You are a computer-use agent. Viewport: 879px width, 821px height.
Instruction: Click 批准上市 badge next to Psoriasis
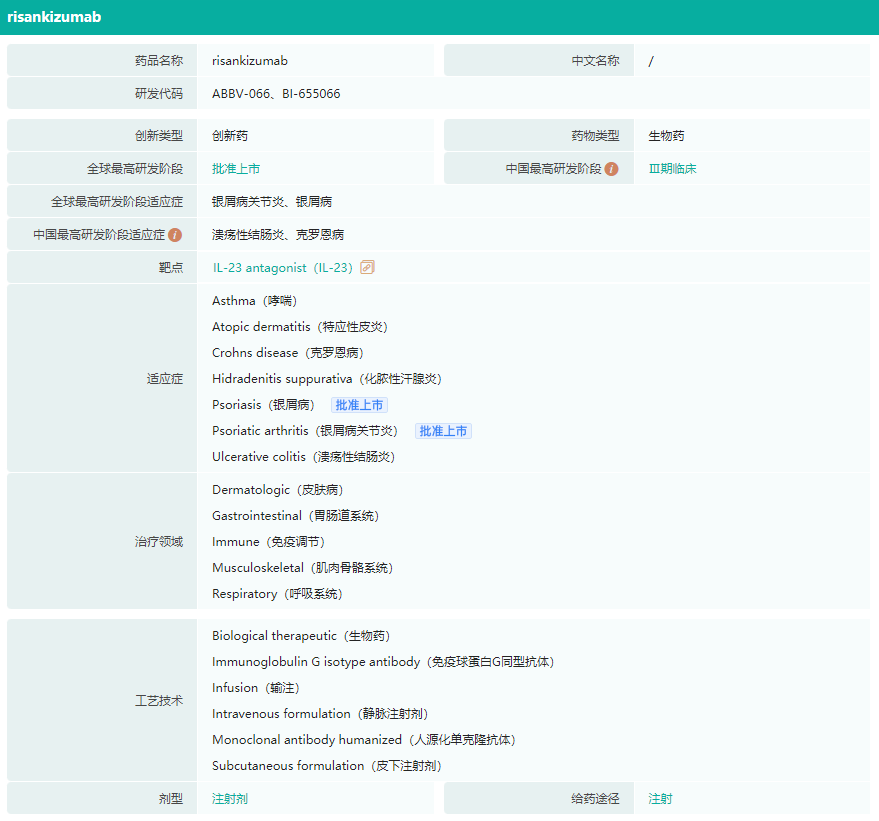click(x=359, y=405)
